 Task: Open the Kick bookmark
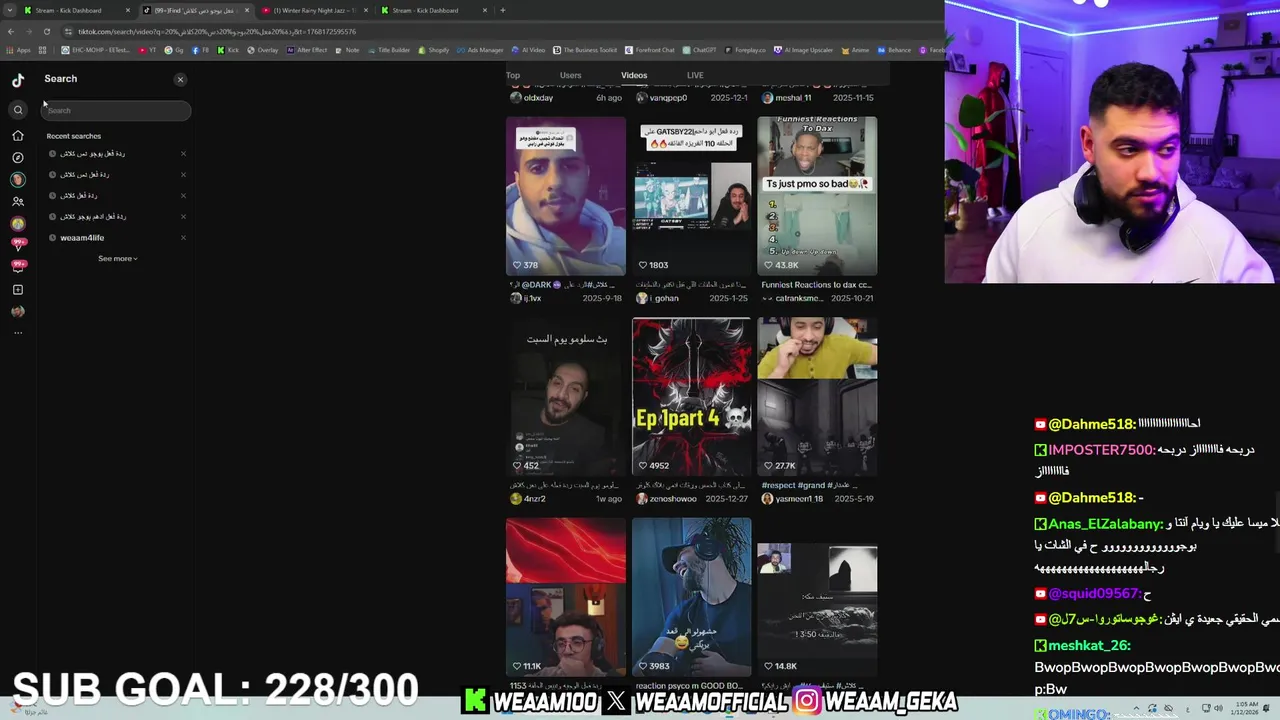point(228,50)
